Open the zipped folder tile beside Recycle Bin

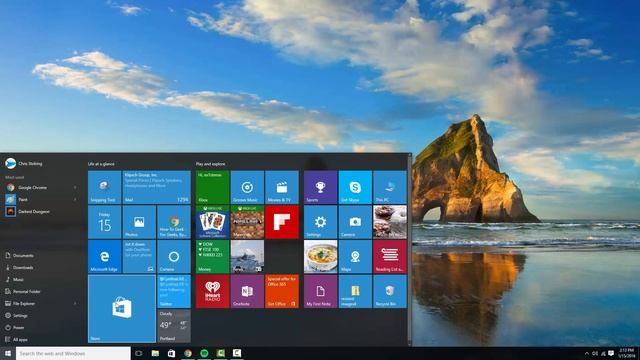(x=355, y=291)
